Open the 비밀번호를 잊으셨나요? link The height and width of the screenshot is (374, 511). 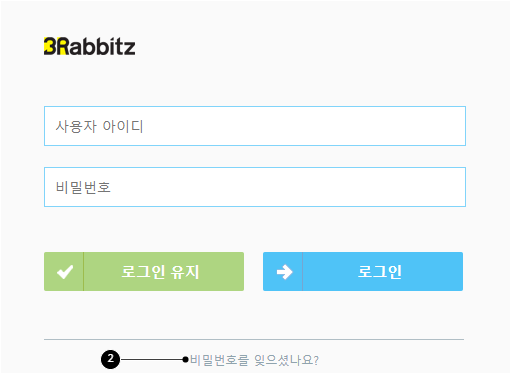[x=255, y=360]
